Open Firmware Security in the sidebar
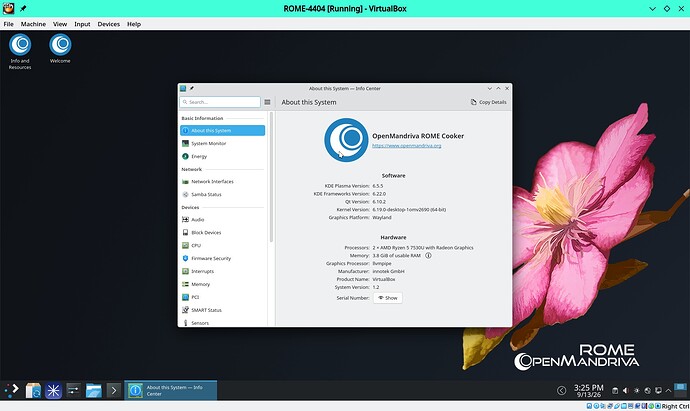The image size is (690, 411). coord(222,258)
